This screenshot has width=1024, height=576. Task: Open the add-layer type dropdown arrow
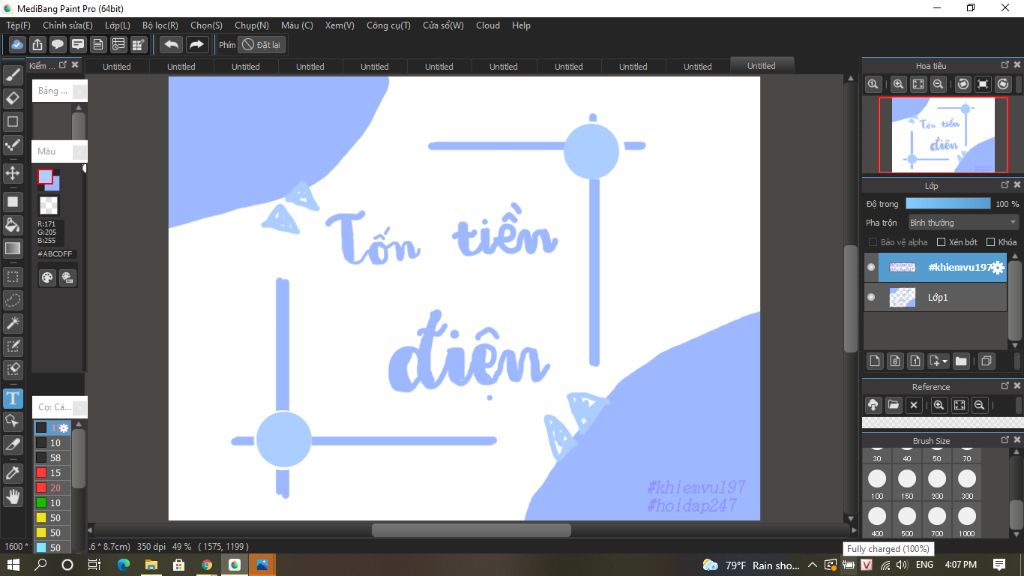[944, 362]
